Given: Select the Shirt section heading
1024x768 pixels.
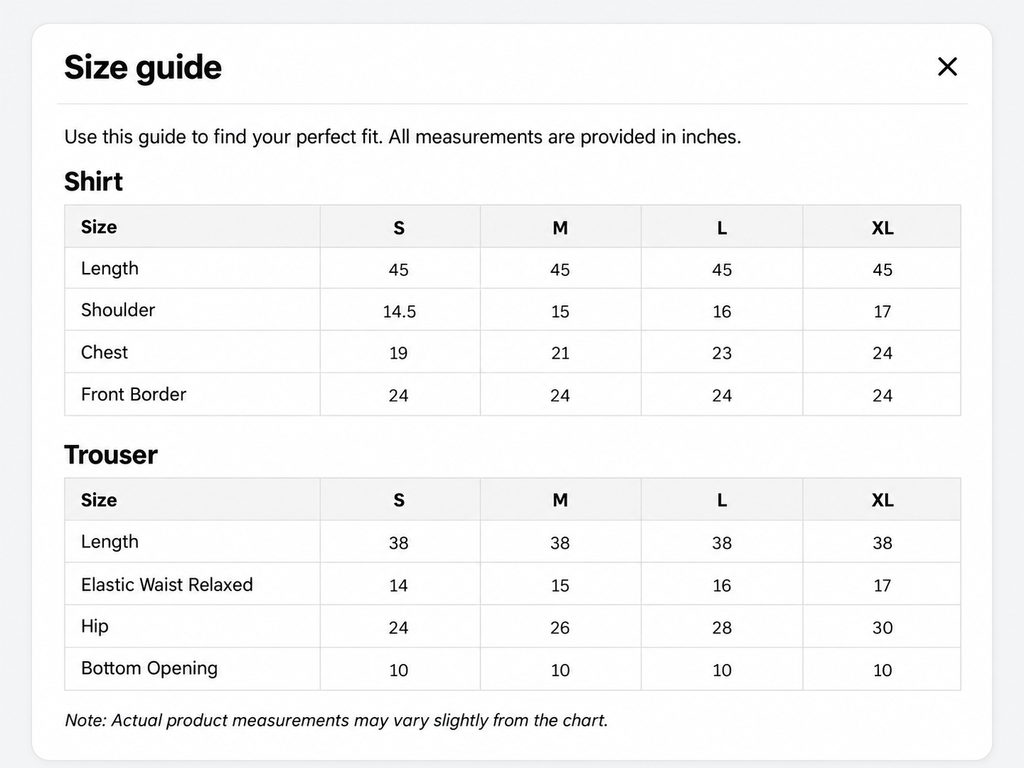Looking at the screenshot, I should 93,182.
